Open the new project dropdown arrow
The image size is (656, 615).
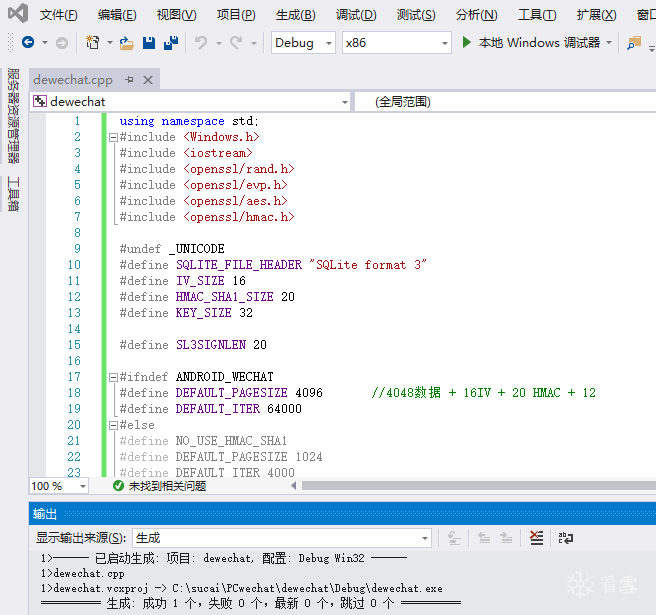pos(110,42)
